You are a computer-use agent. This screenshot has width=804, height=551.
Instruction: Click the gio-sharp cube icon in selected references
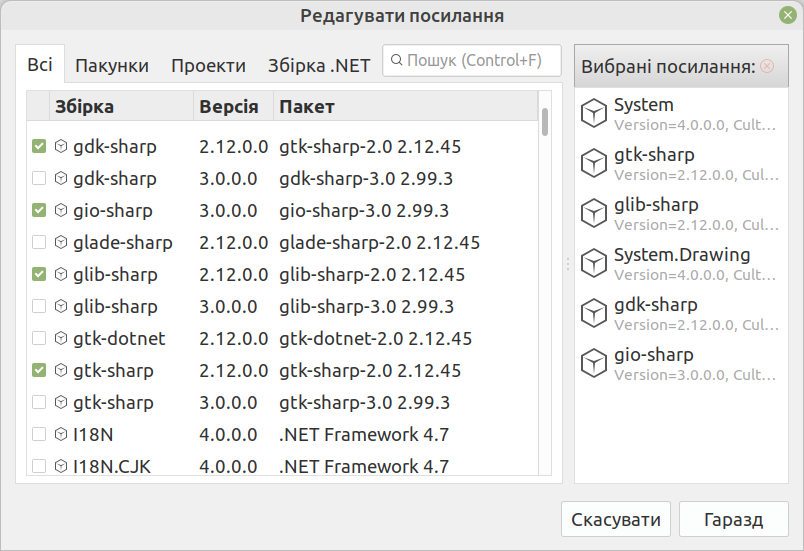point(594,363)
